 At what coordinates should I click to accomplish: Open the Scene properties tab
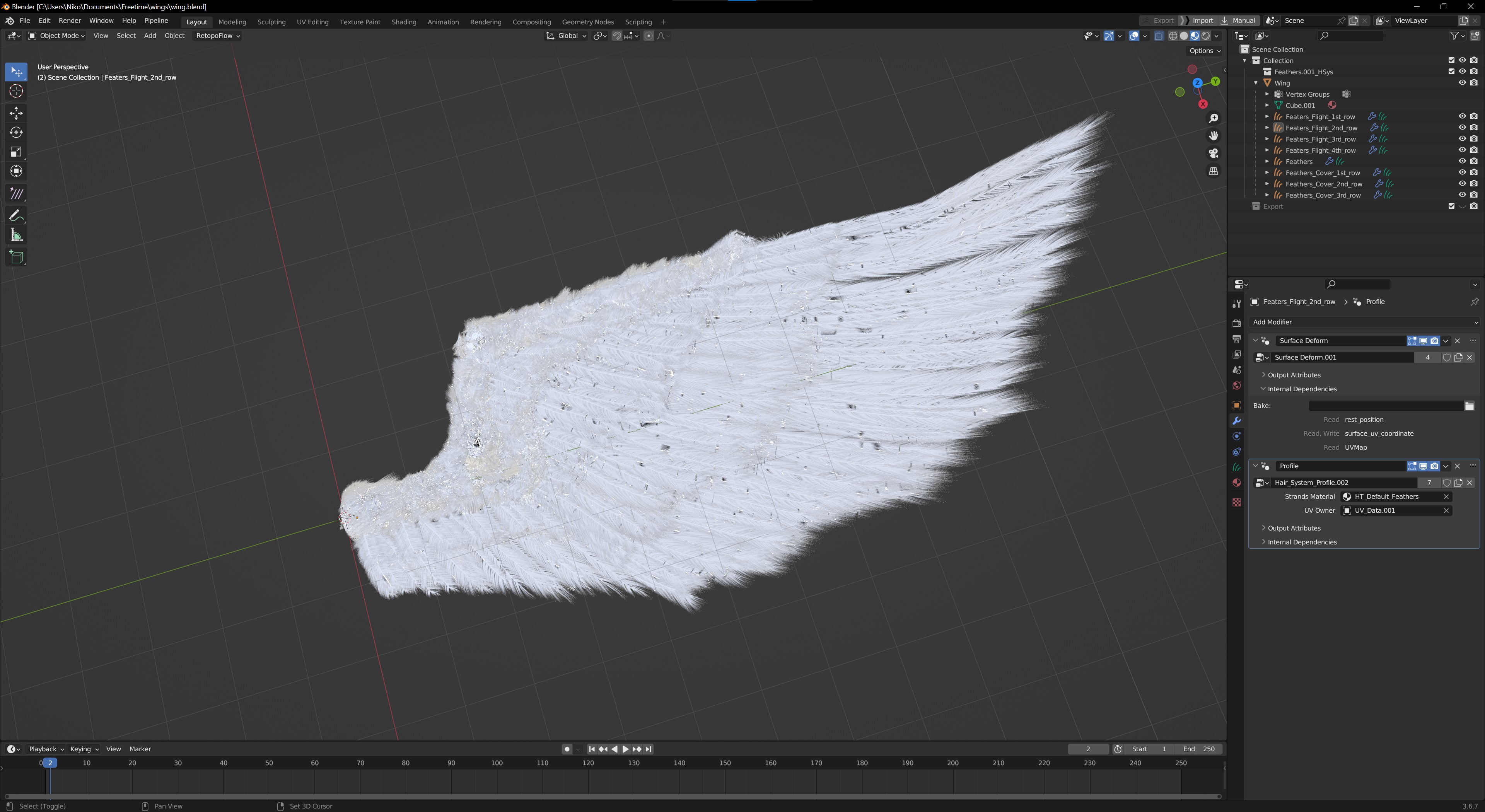point(1237,370)
